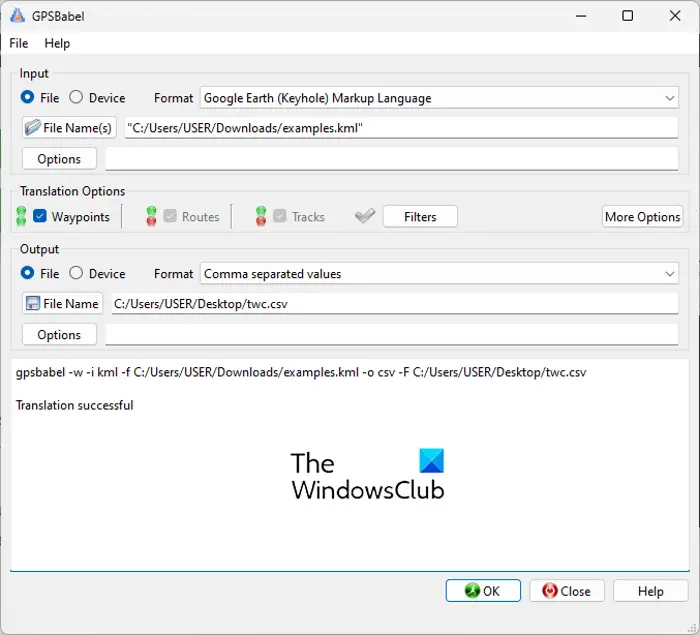The image size is (700, 635).
Task: Click the Input Options button
Action: [x=59, y=159]
